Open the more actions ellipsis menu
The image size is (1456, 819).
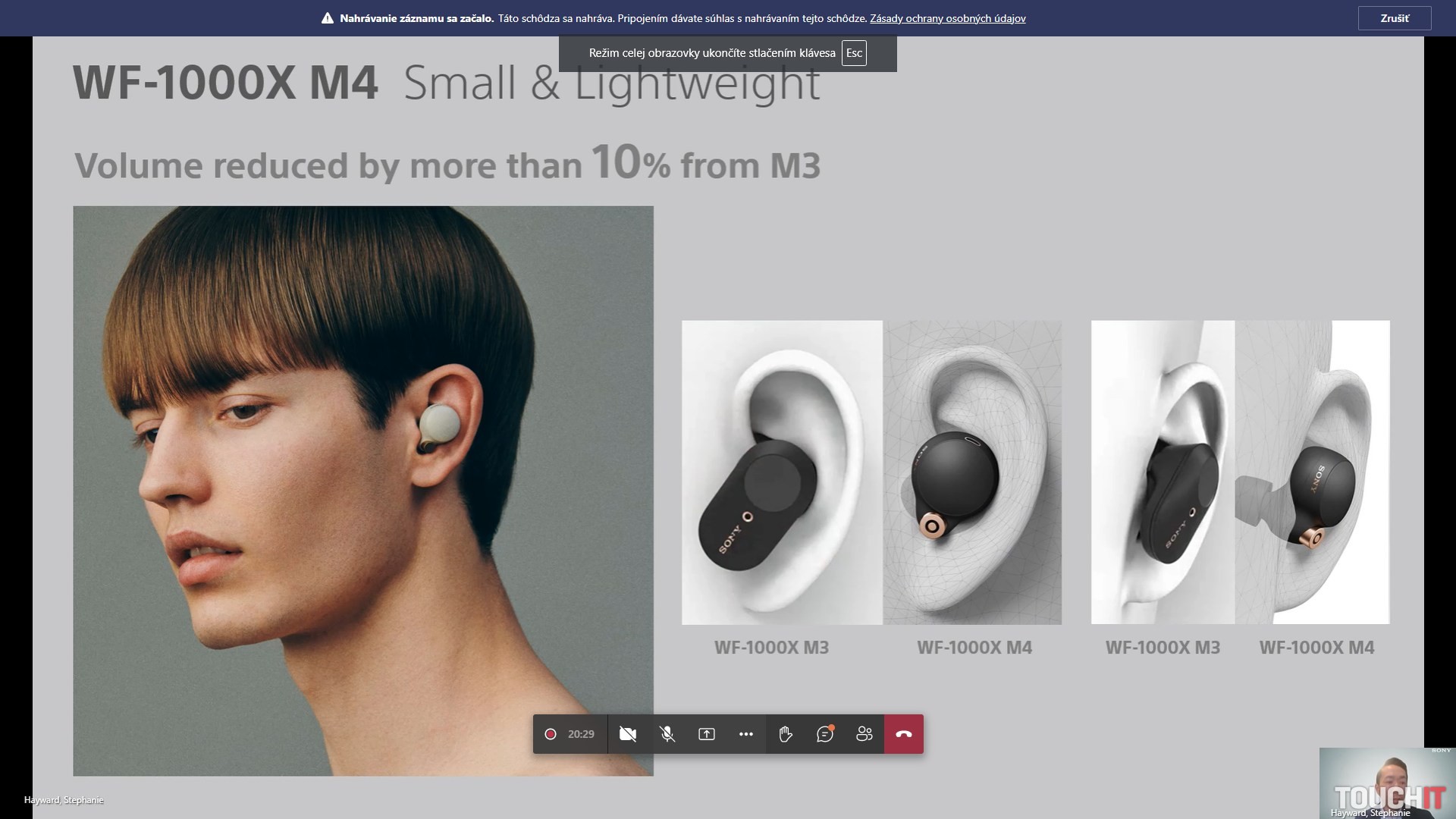point(746,734)
